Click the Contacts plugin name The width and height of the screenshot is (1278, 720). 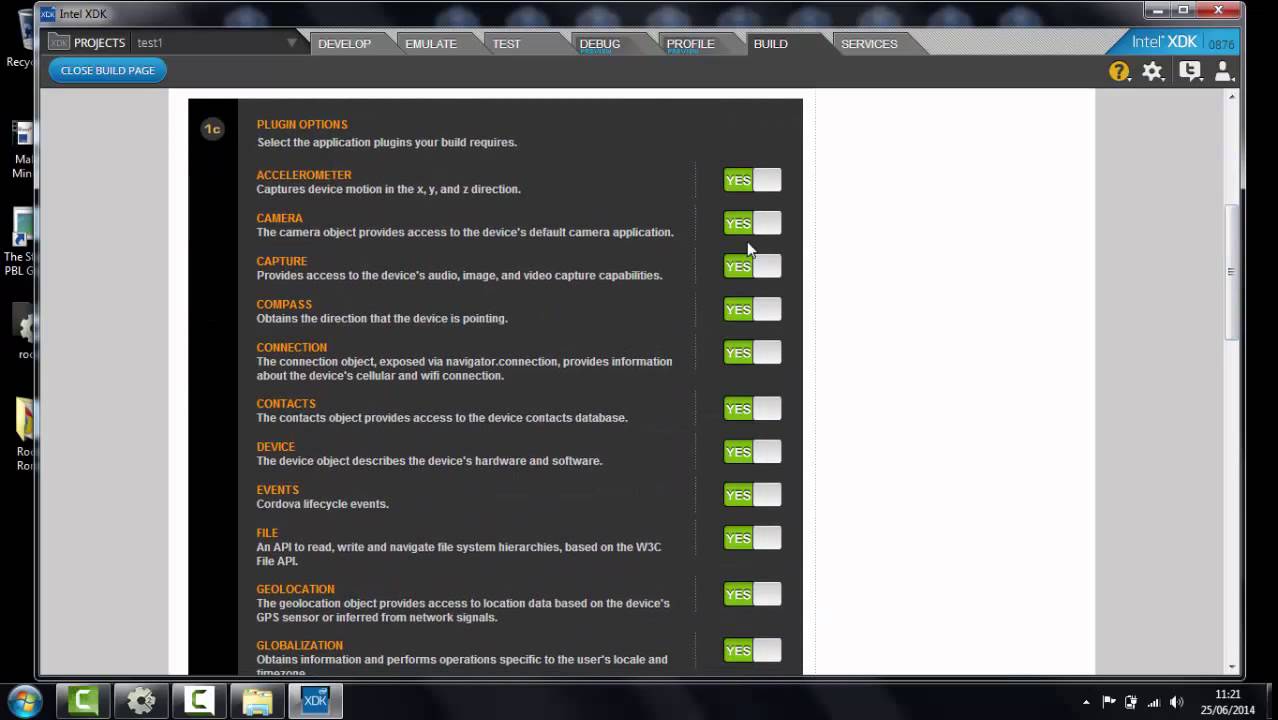coord(286,404)
